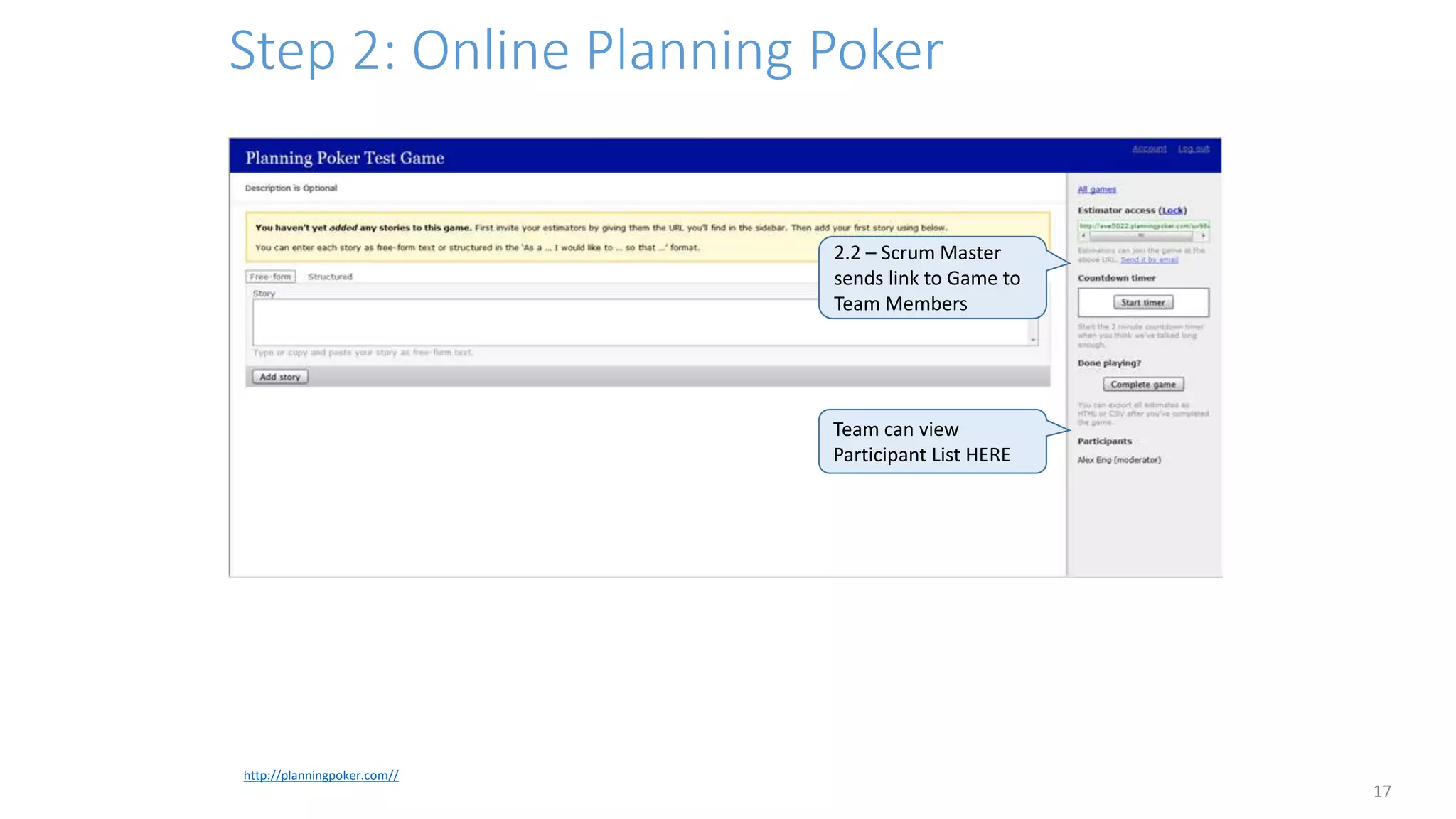This screenshot has width=1456, height=819.
Task: Open the Account link in header
Action: pos(1149,149)
